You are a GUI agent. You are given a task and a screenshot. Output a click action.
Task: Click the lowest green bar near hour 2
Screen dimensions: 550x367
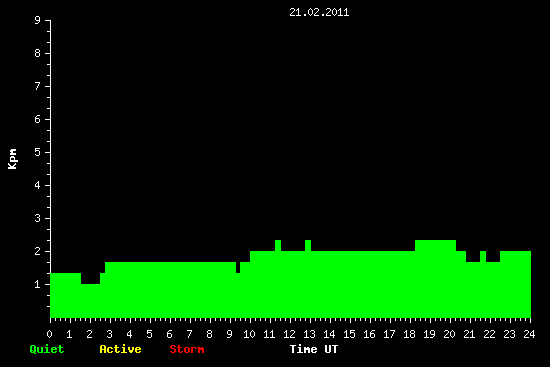click(90, 301)
